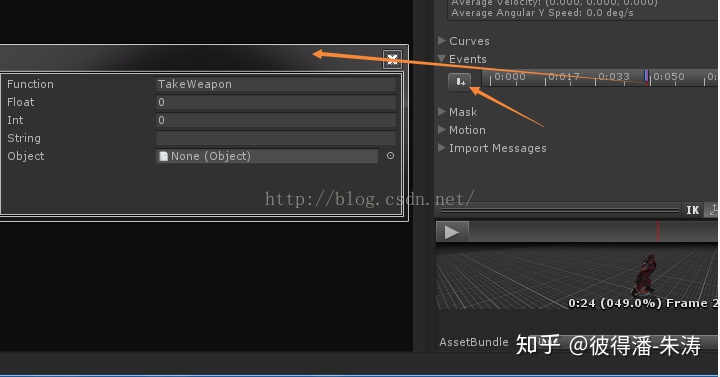Select the event marker on the timeline
This screenshot has height=377, width=720.
coord(646,76)
